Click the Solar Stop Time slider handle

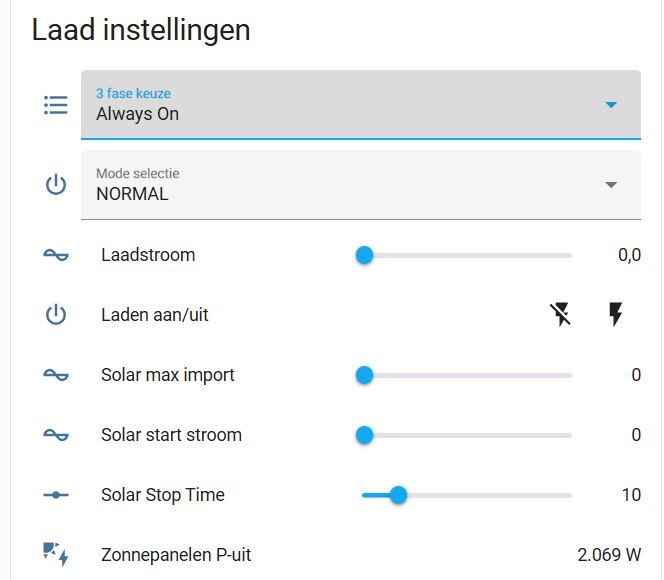pos(398,495)
